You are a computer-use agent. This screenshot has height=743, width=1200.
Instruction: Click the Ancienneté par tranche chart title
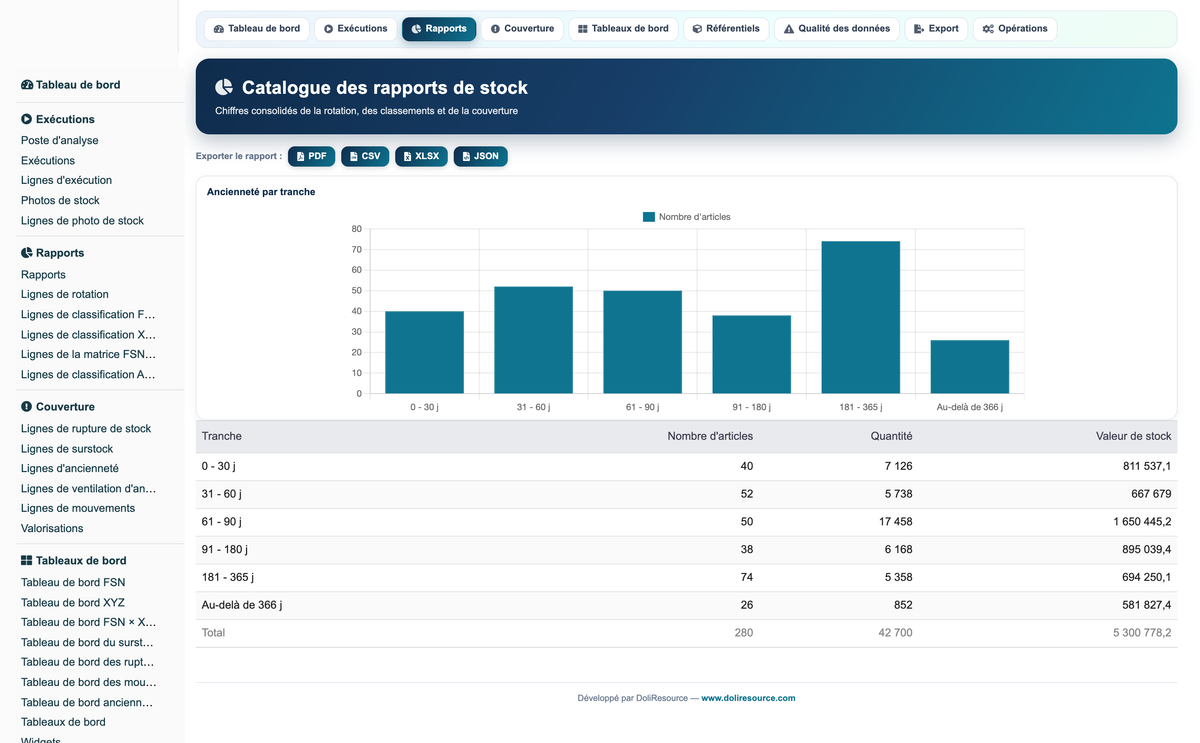point(261,192)
